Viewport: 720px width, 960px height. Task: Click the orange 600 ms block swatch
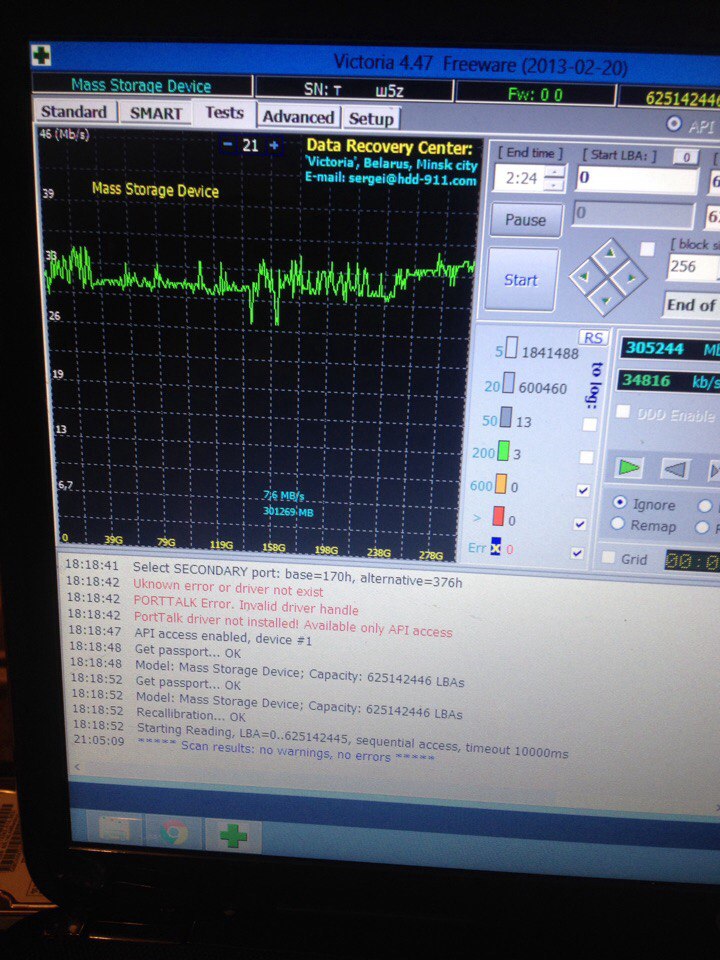500,484
